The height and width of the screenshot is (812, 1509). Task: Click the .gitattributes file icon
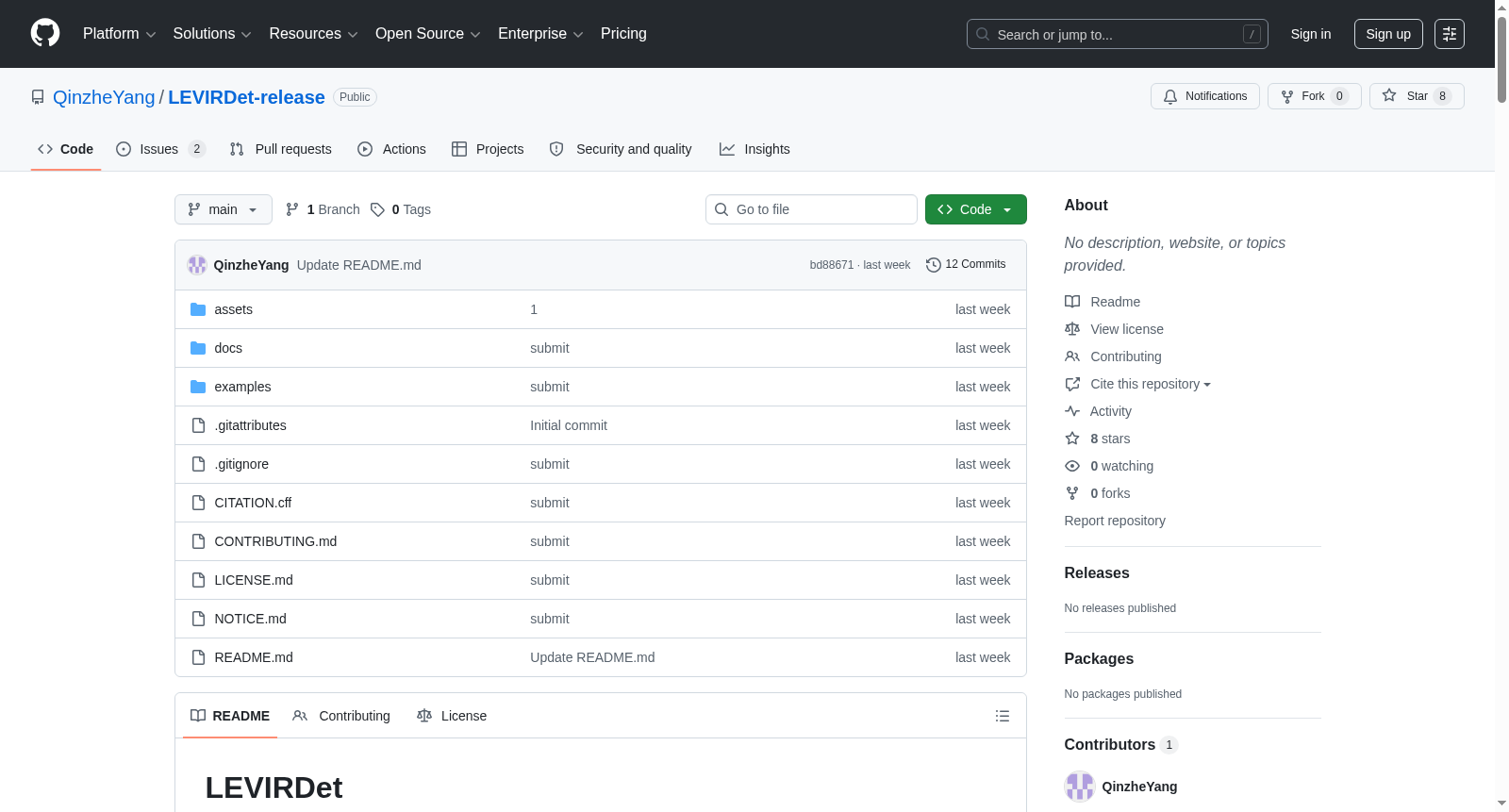click(198, 425)
